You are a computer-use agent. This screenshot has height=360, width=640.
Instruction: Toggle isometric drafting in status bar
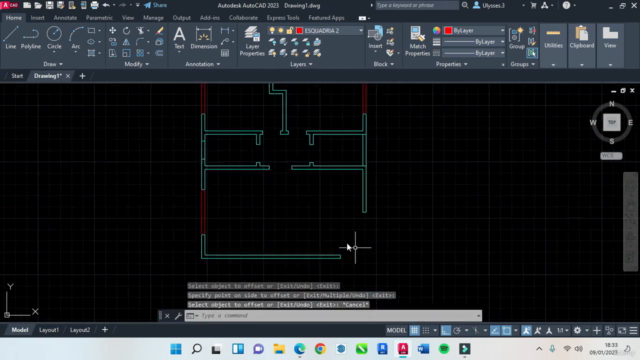(476, 330)
